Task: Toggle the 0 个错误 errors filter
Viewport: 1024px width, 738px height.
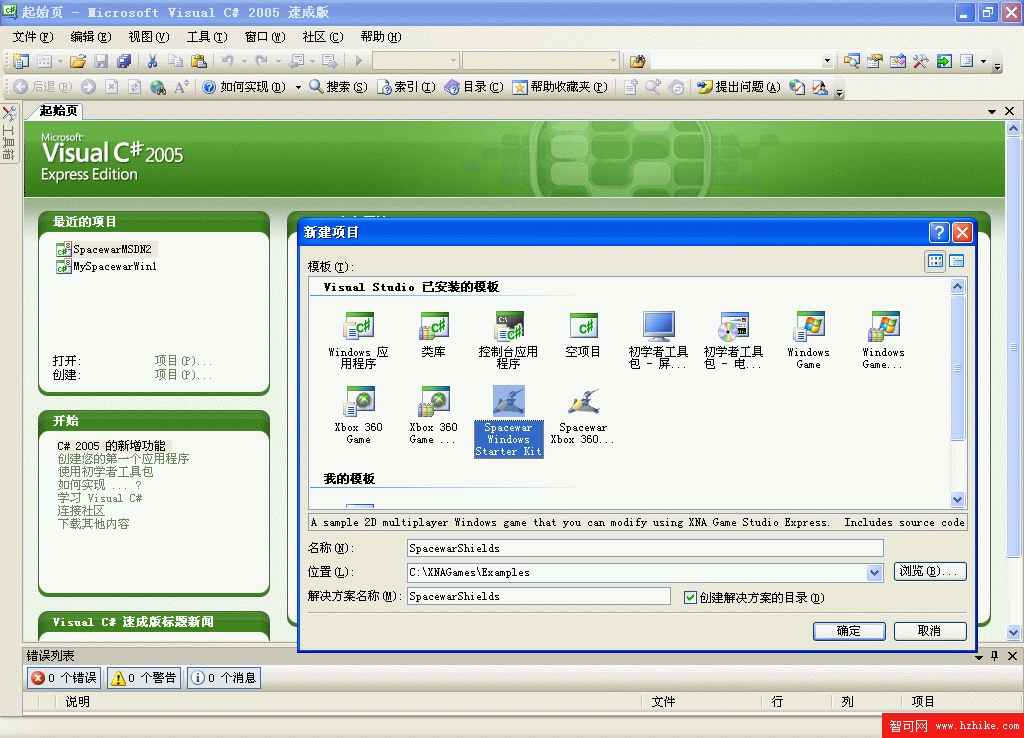Action: [x=64, y=678]
